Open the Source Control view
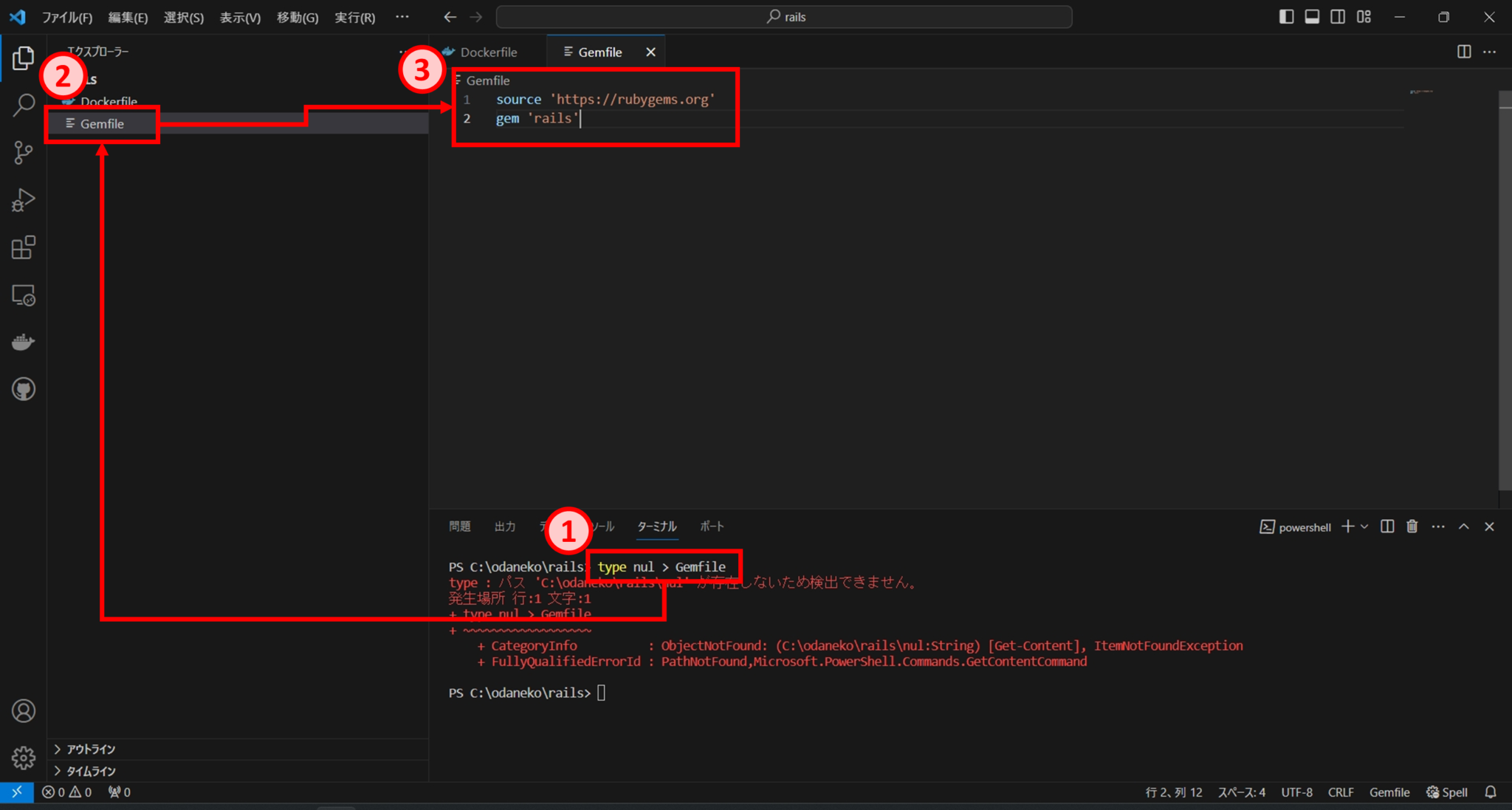This screenshot has width=1512, height=810. (x=23, y=152)
